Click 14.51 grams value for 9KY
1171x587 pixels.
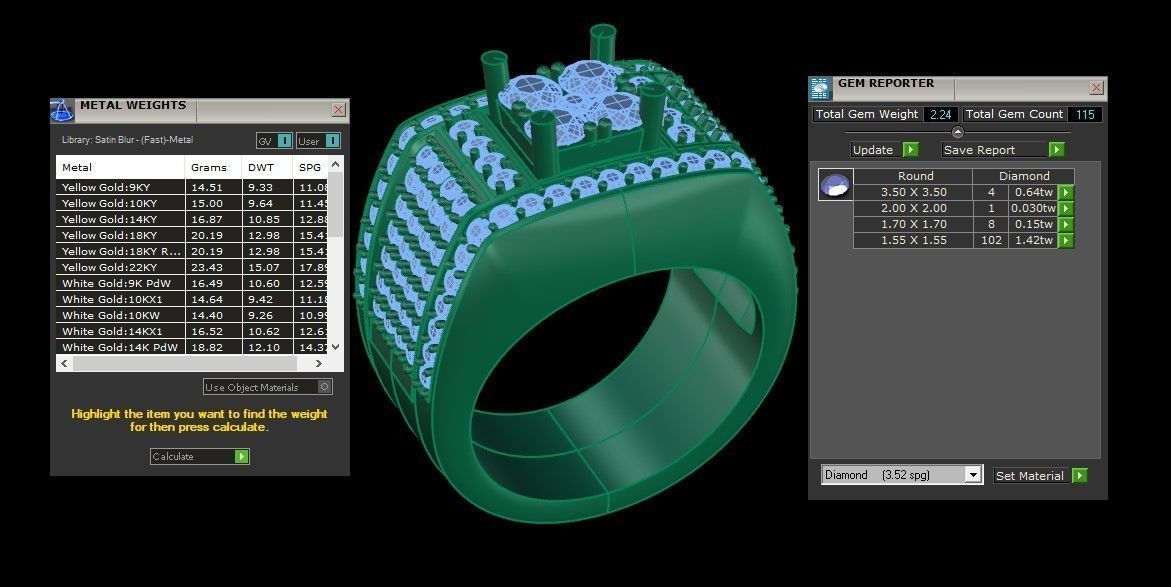207,187
